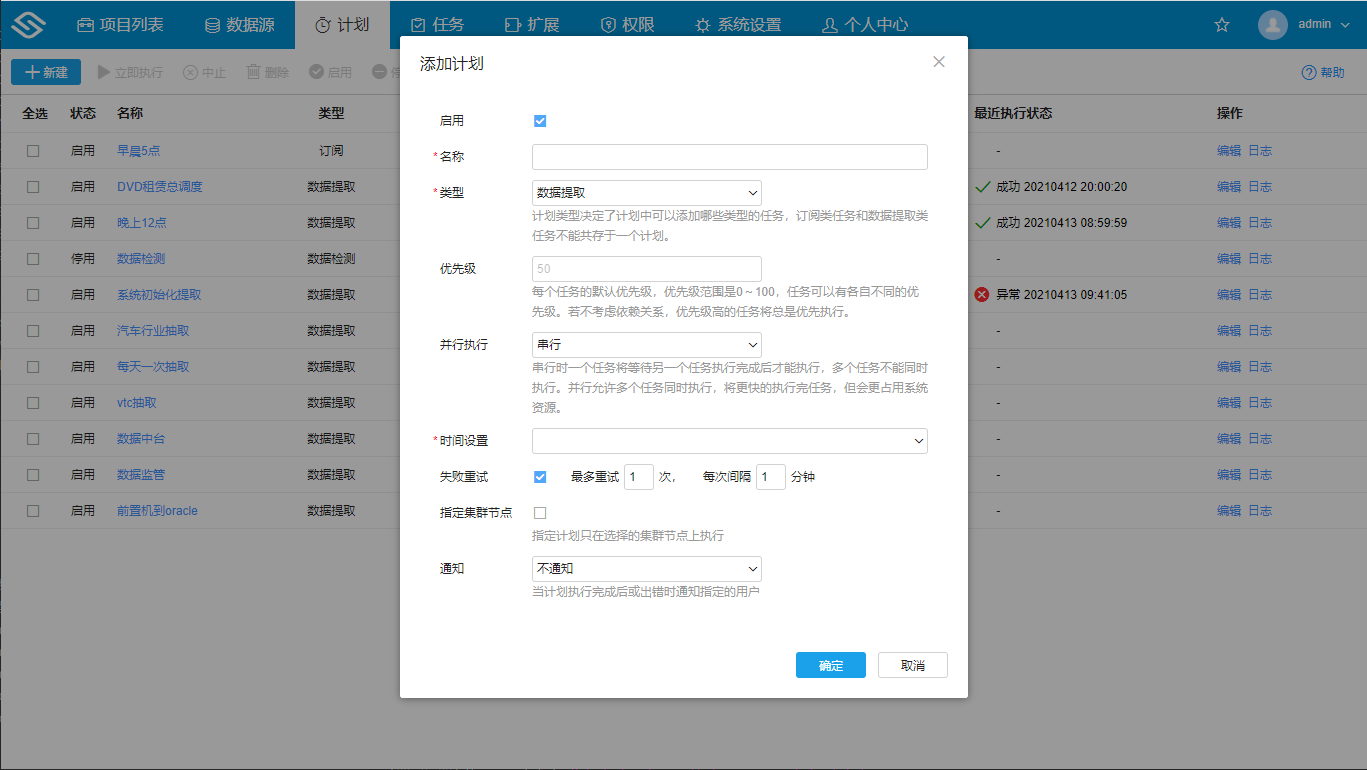The height and width of the screenshot is (770, 1367).
Task: Click the favorites star icon in top bar
Action: (x=1221, y=23)
